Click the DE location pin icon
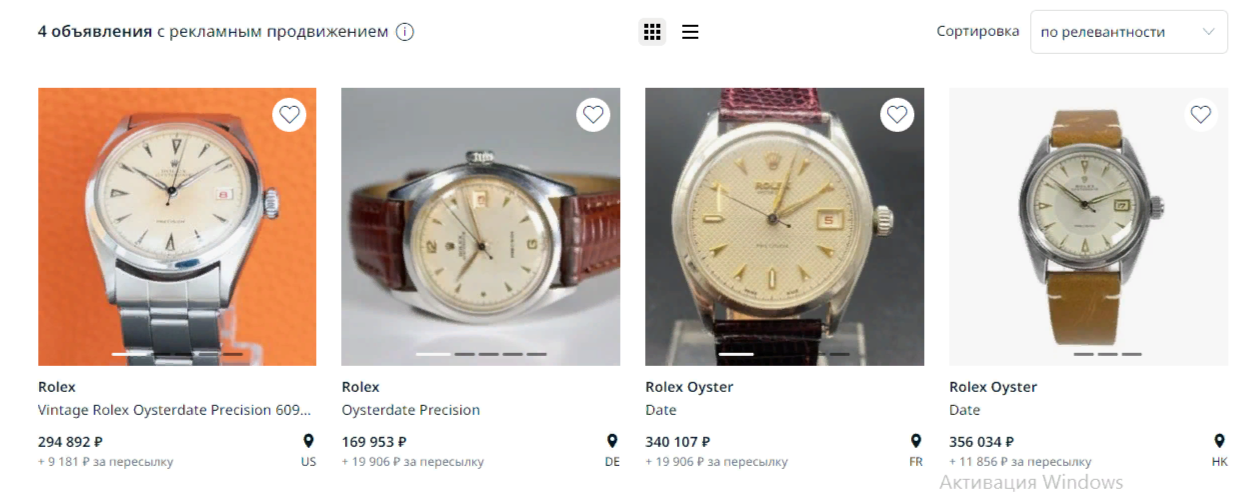The width and height of the screenshot is (1241, 492). [612, 441]
